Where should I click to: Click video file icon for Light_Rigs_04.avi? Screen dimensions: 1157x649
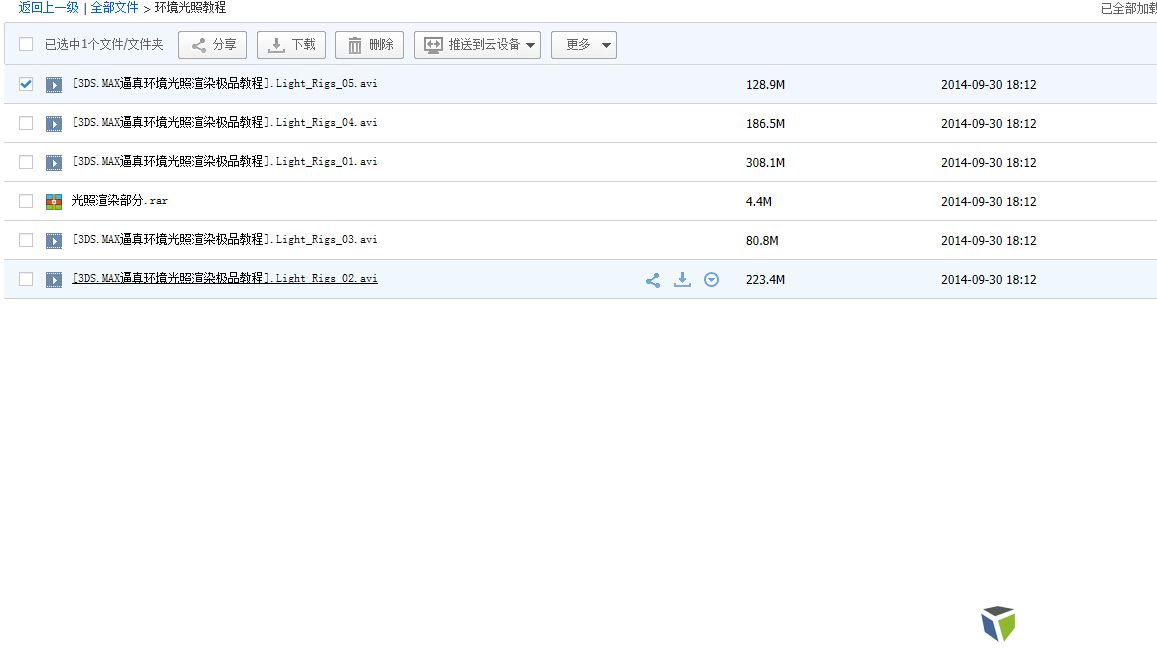click(54, 124)
